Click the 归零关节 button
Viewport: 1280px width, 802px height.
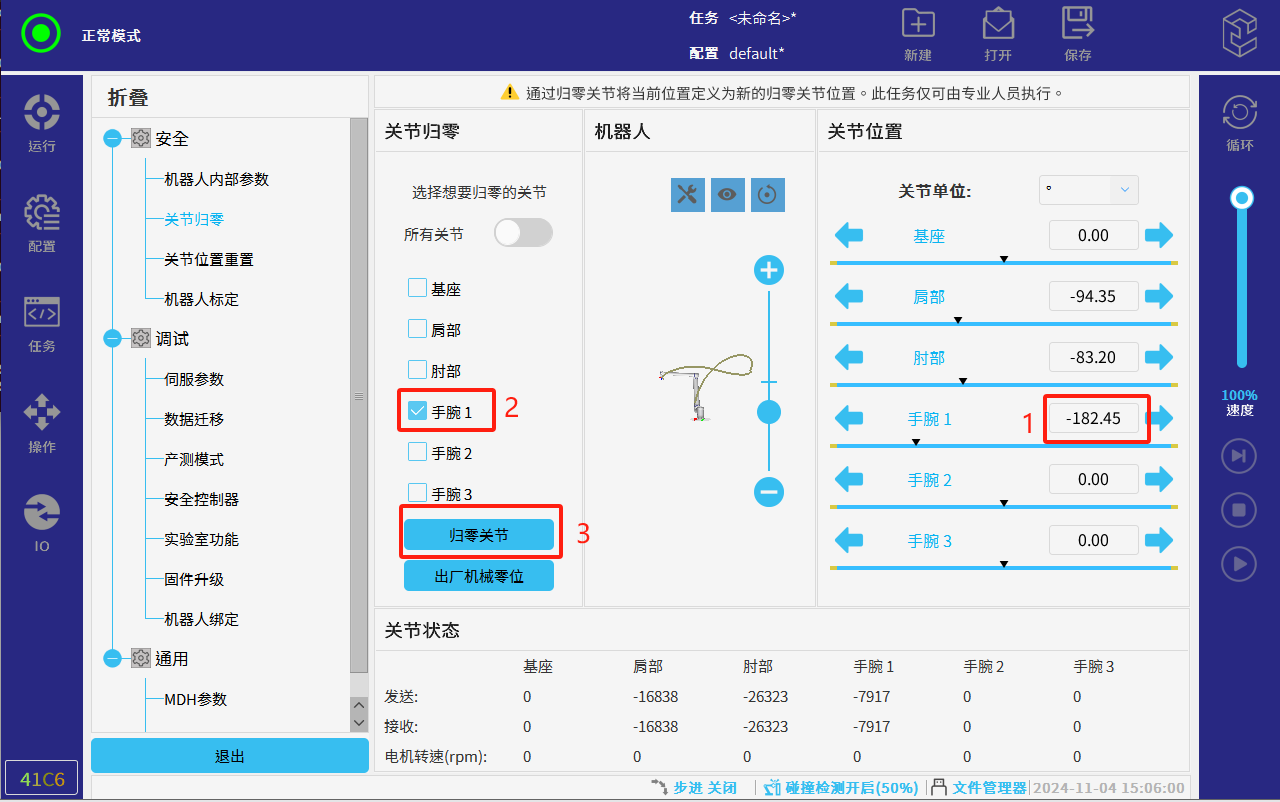478,535
